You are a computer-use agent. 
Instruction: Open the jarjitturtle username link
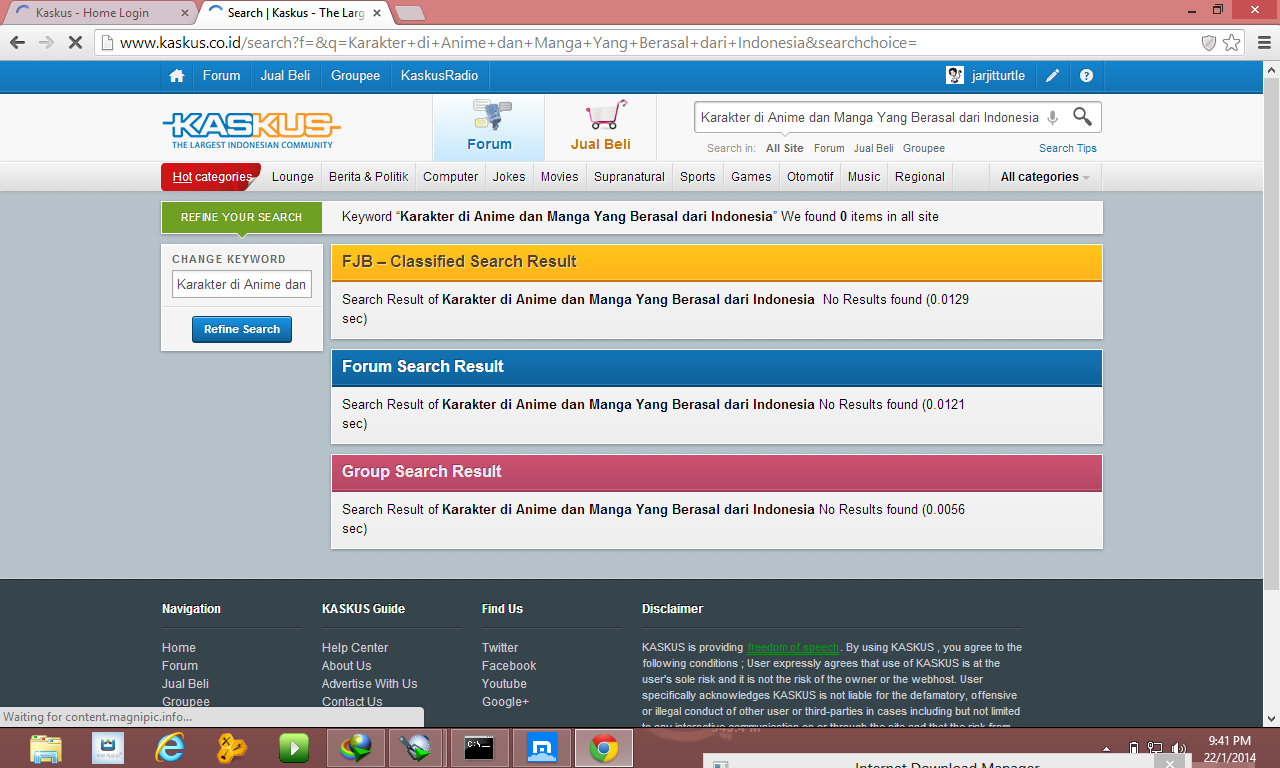pyautogui.click(x=998, y=76)
